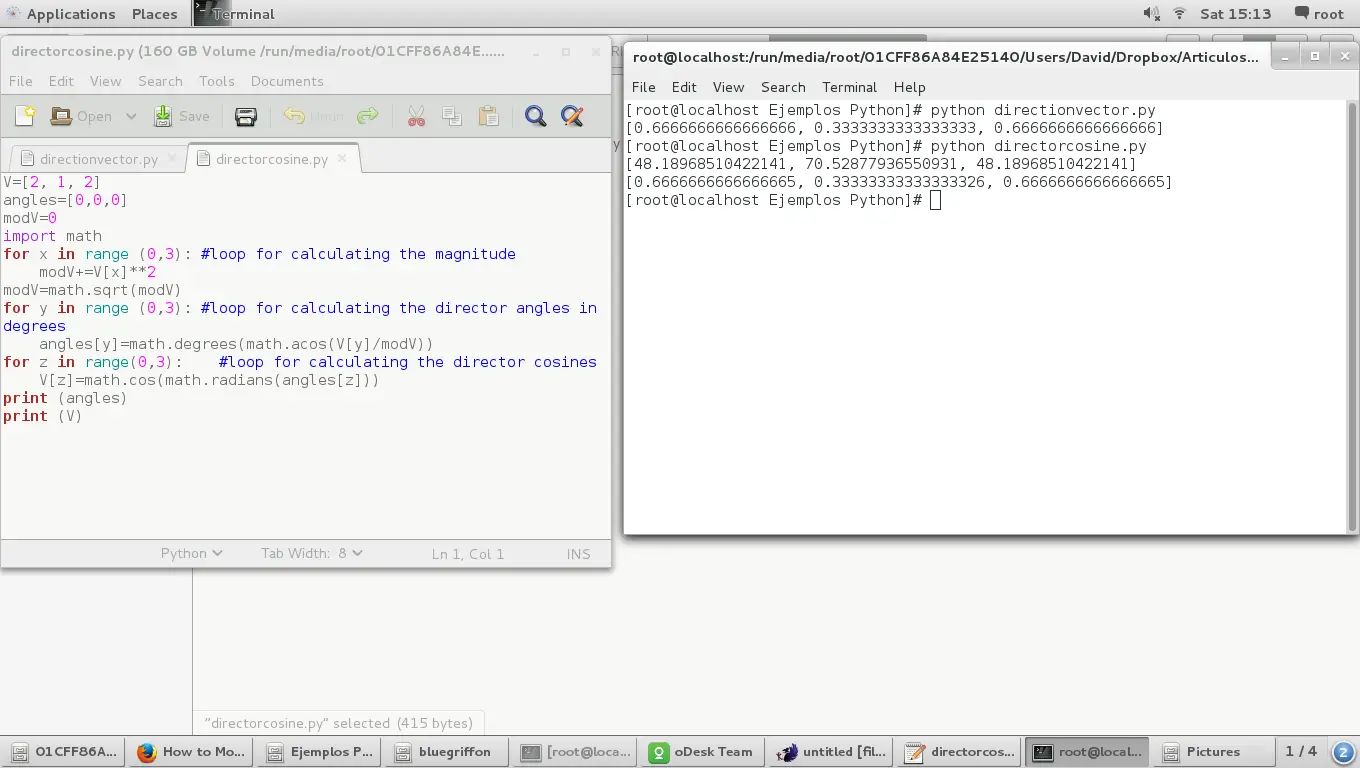Open the Terminal window File menu
1360x768 pixels.
tap(644, 87)
